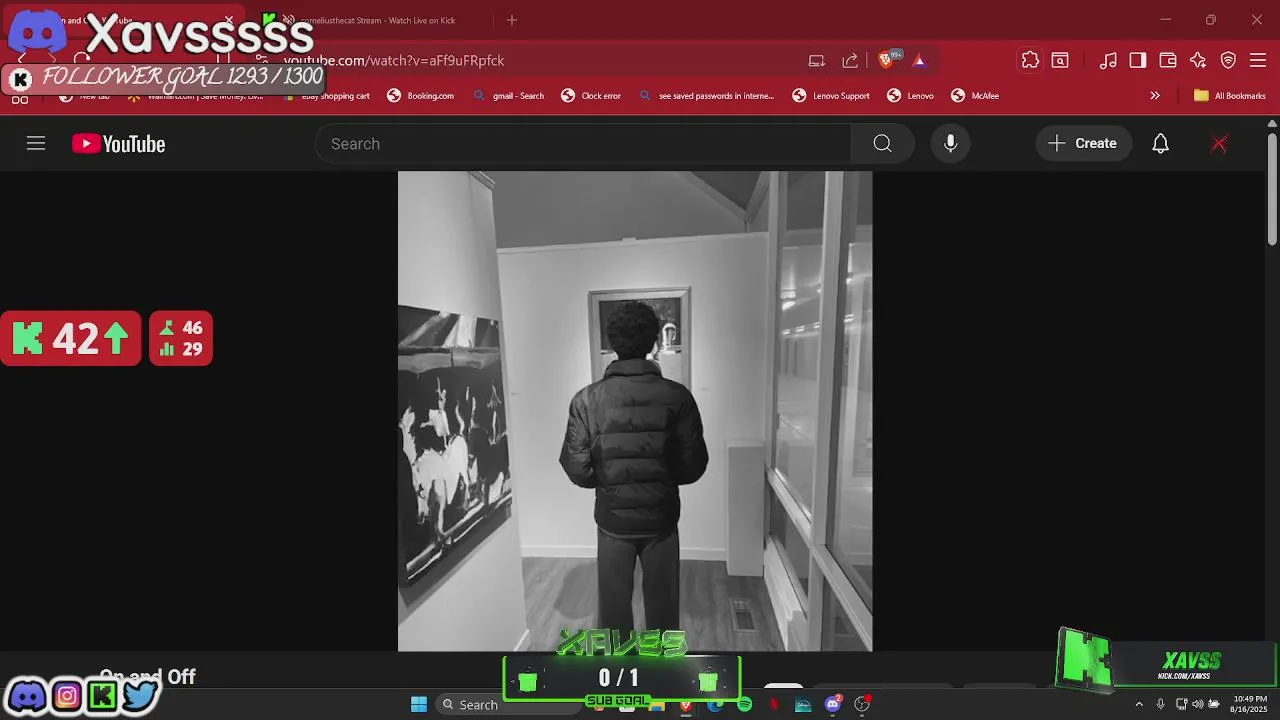Image resolution: width=1280 pixels, height=720 pixels.
Task: Go to YouTube home via logo
Action: point(118,144)
